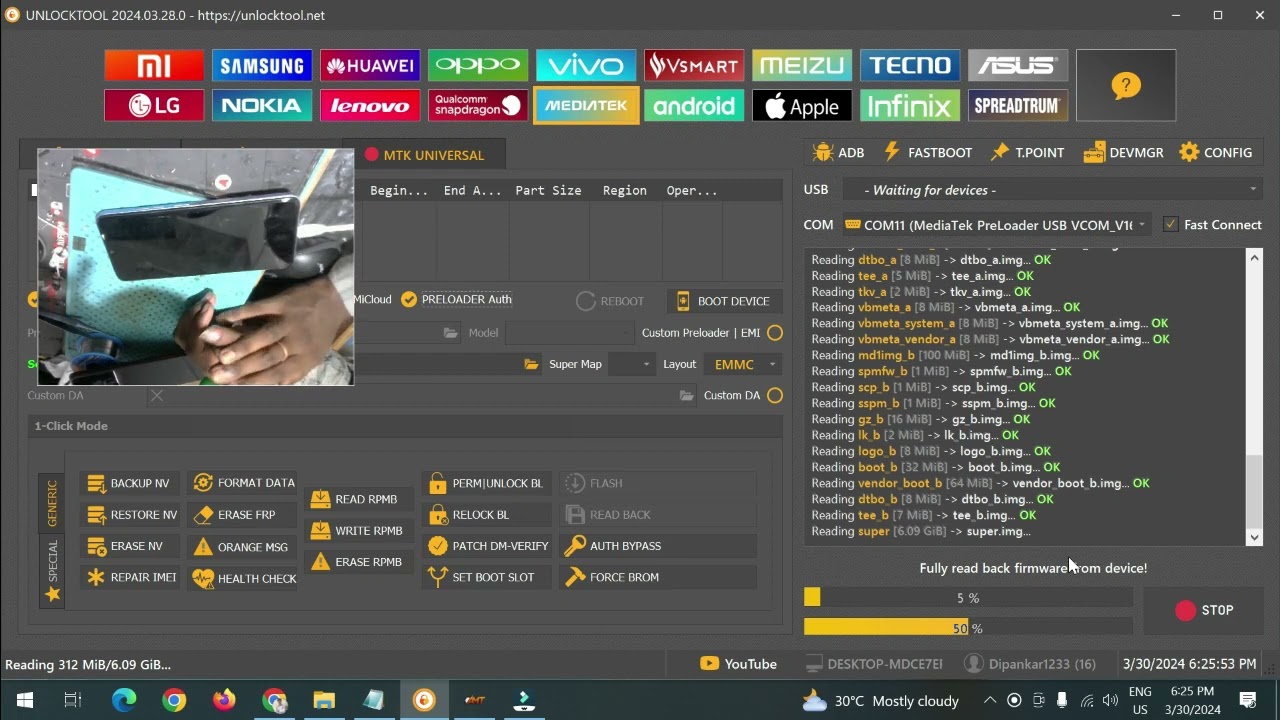This screenshot has width=1280, height=720.
Task: Open FASTBOOT lightning tool
Action: pos(927,153)
